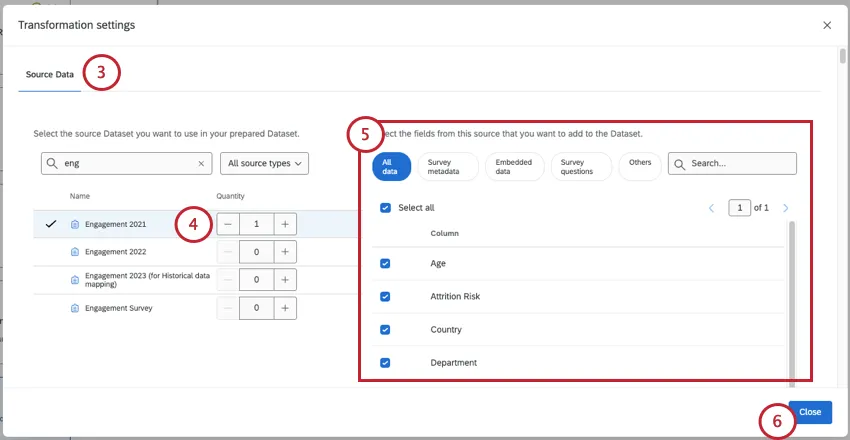Image resolution: width=850 pixels, height=440 pixels.
Task: Clear the 'eng' search text
Action: tap(201, 164)
